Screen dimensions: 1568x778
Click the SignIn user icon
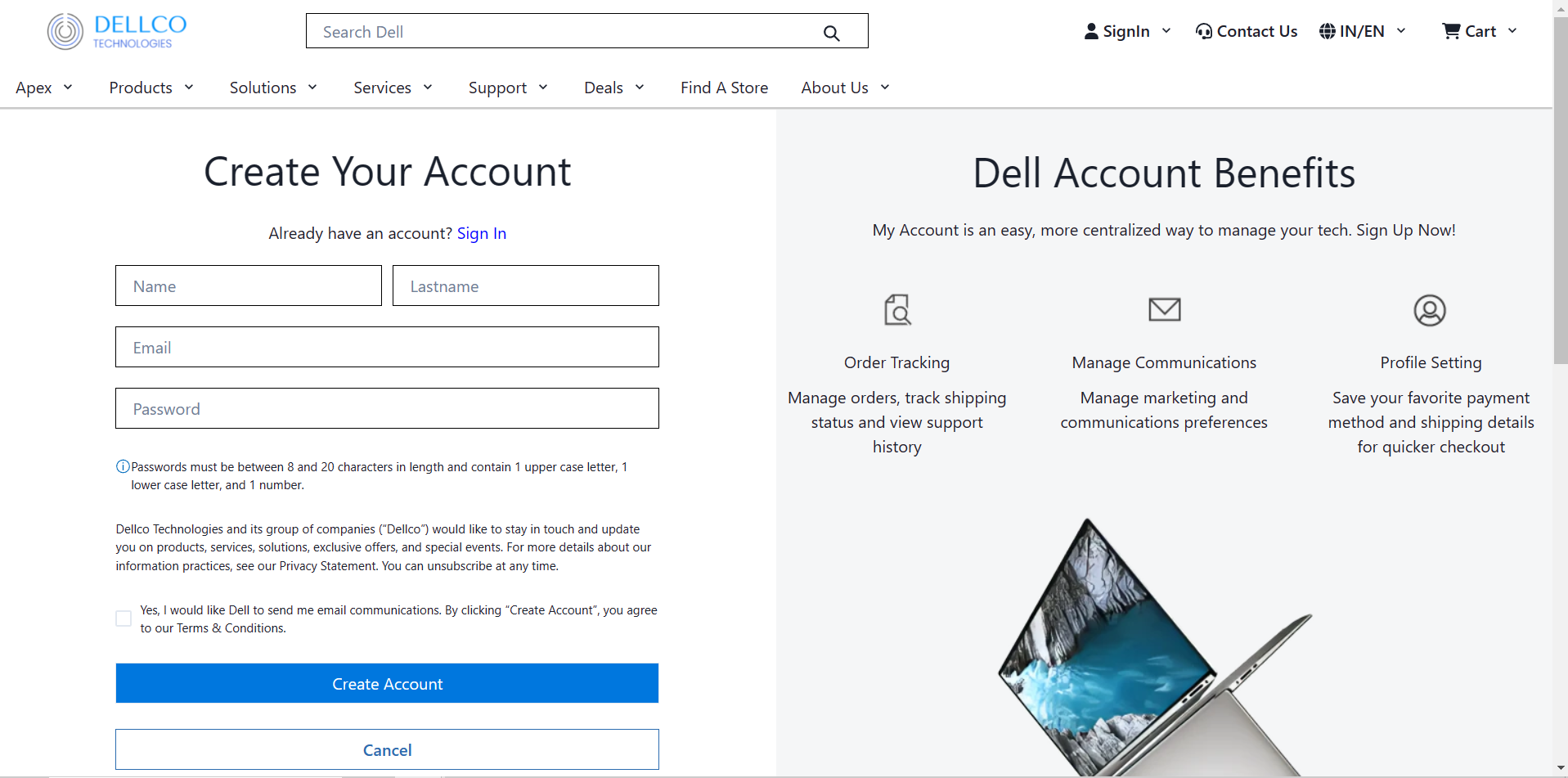coord(1091,31)
